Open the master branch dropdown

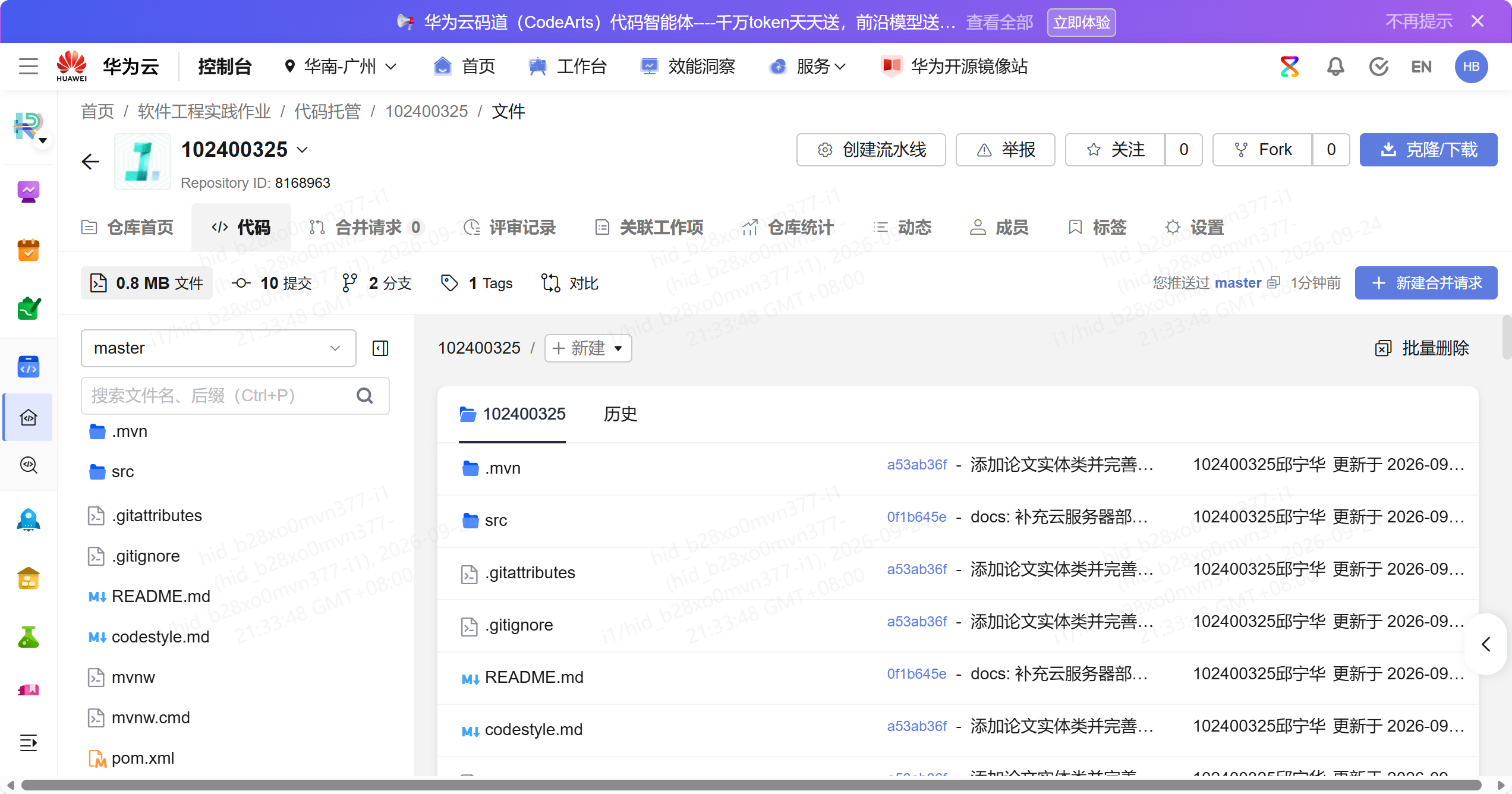pyautogui.click(x=219, y=348)
